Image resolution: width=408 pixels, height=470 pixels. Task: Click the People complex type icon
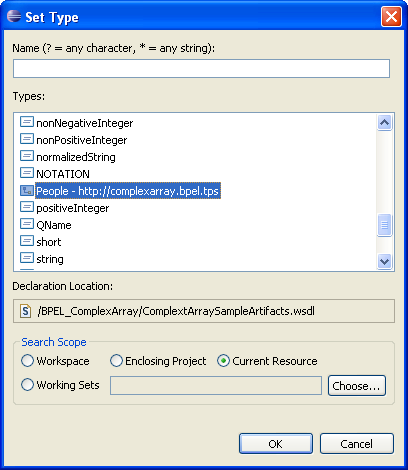pos(27,190)
